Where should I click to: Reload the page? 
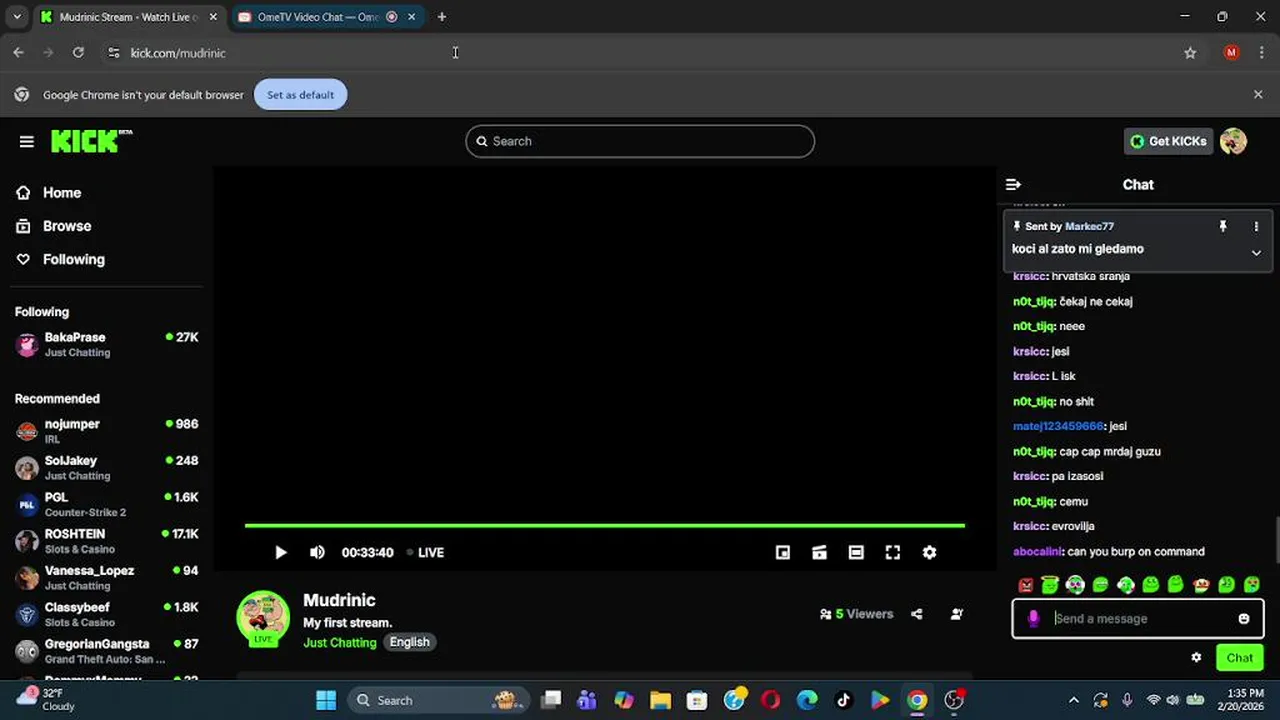pos(78,53)
